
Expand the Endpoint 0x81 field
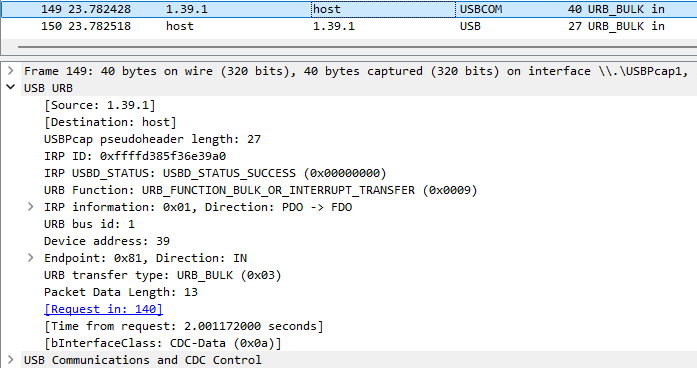pos(30,258)
